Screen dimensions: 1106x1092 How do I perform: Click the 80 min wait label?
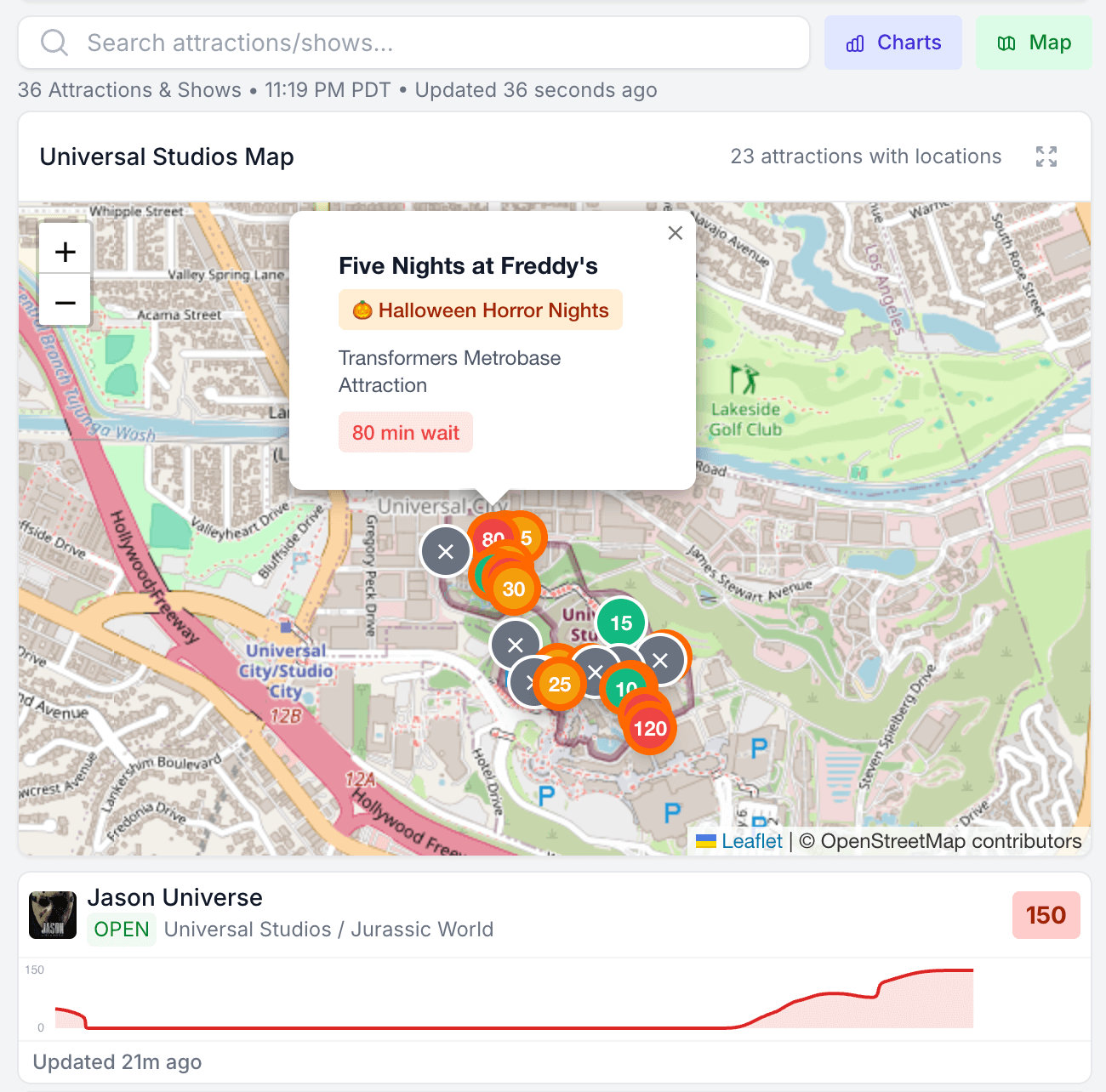click(x=406, y=433)
